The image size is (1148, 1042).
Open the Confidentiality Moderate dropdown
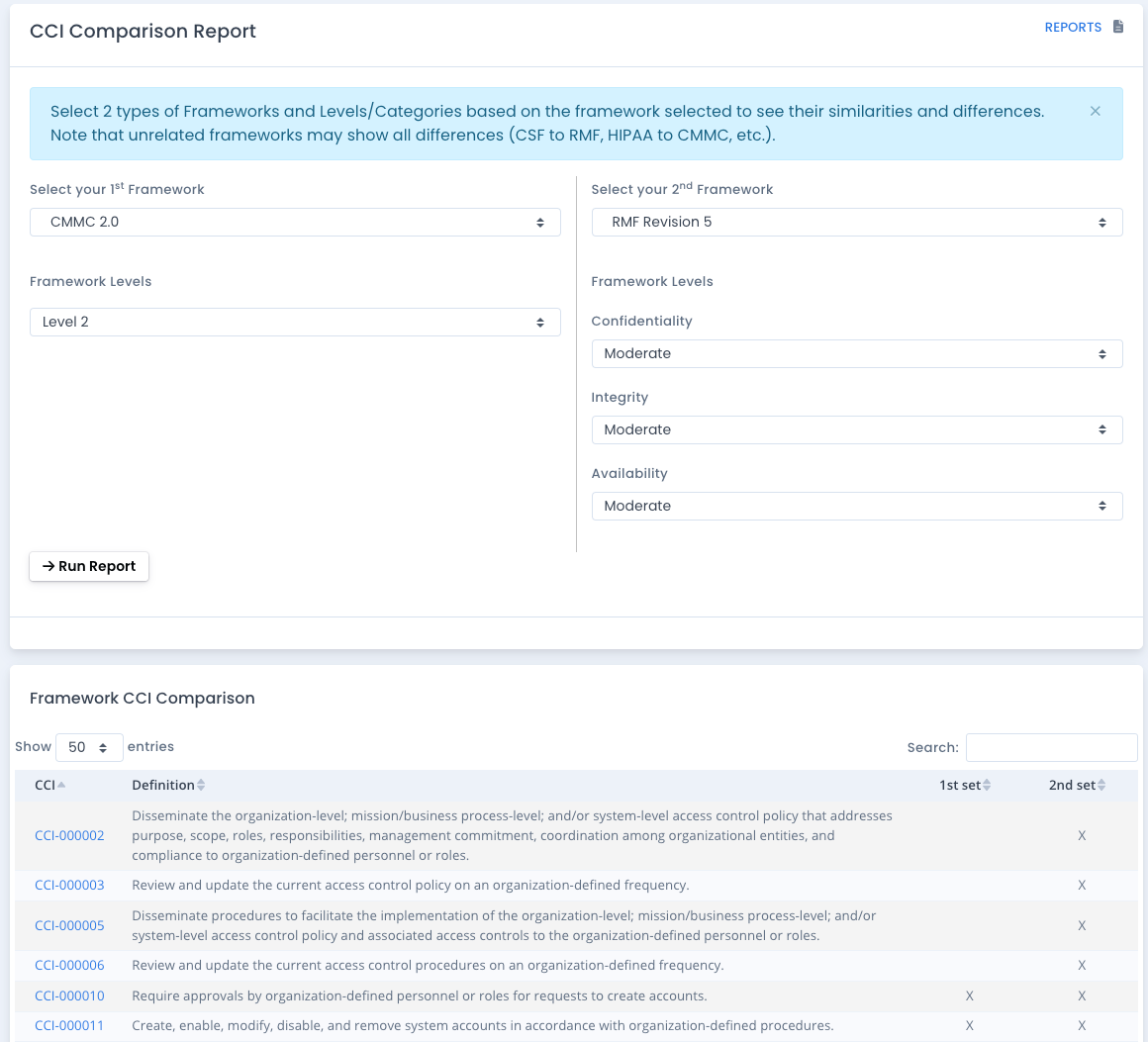857,353
